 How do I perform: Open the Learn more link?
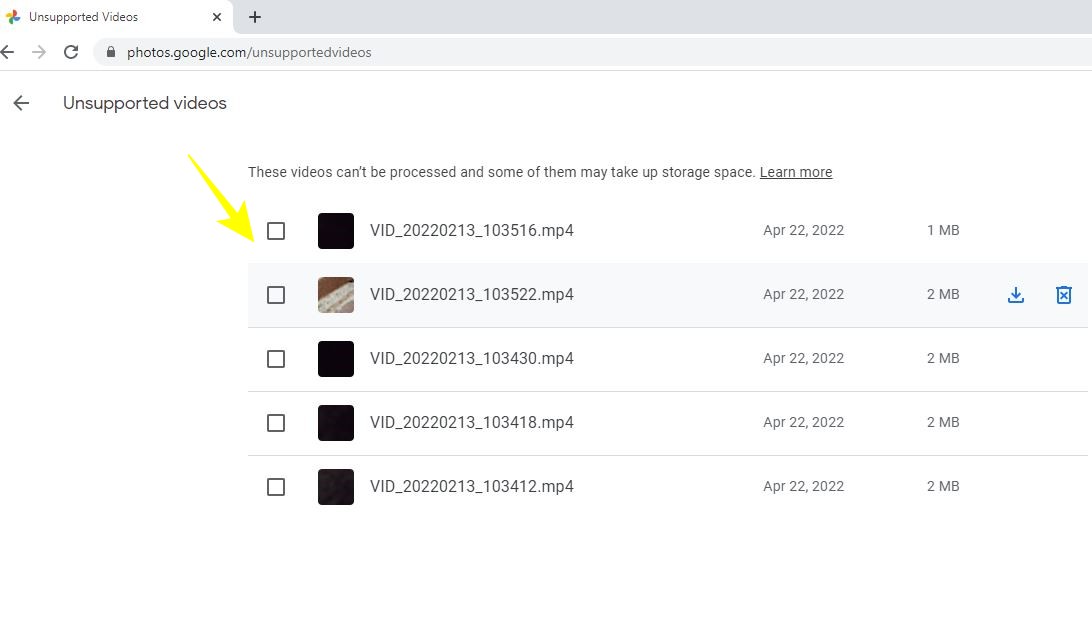pyautogui.click(x=796, y=171)
